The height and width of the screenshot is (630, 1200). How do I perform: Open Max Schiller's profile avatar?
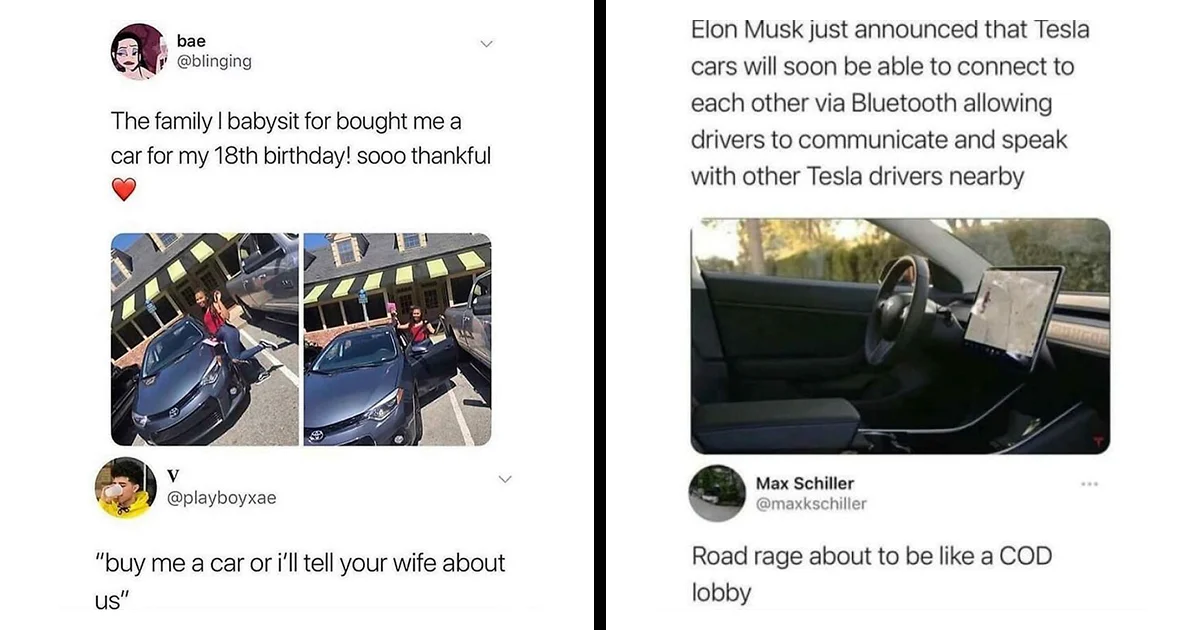(717, 492)
